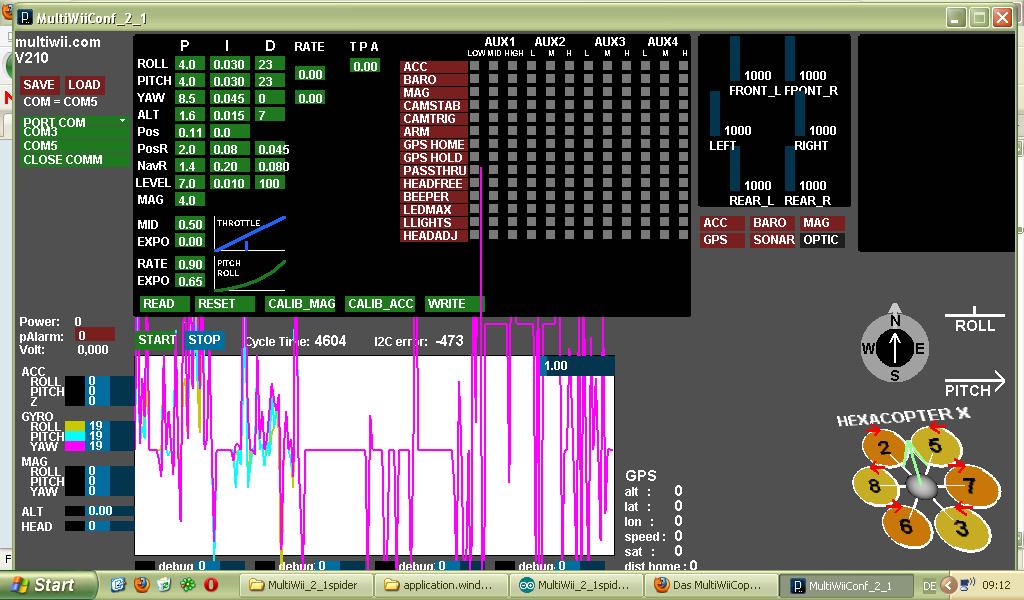Click the PASSTHRU mode label
Image resolution: width=1024 pixels, height=600 pixels.
434,170
